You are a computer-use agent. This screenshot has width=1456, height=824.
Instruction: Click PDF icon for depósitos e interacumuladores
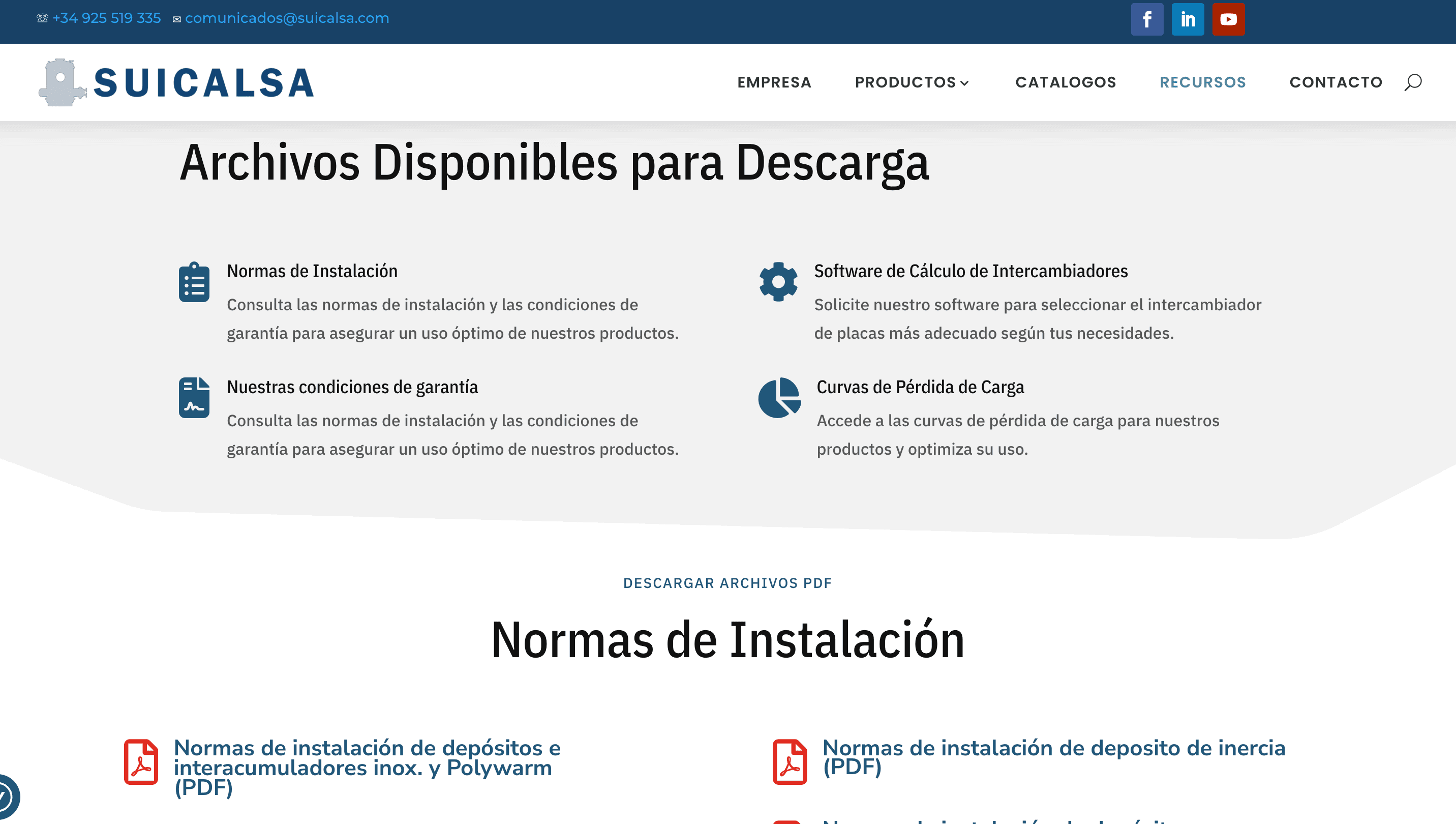(x=141, y=762)
